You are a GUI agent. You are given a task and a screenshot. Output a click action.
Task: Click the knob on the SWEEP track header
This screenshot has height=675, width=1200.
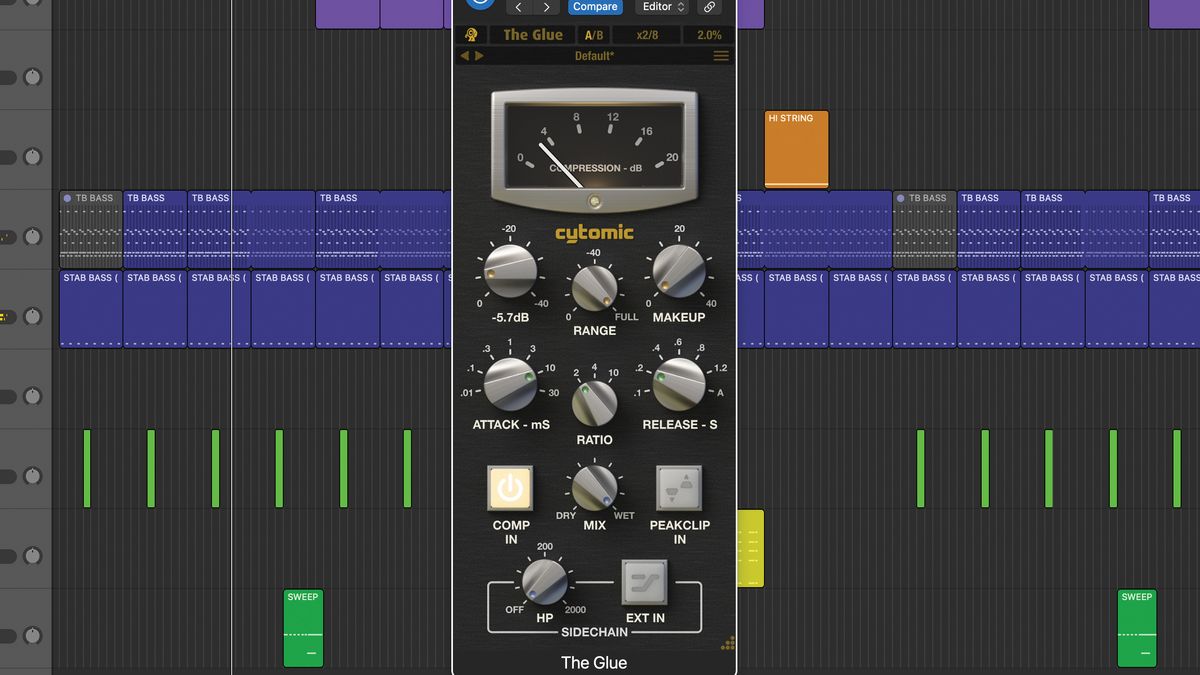pos(33,636)
